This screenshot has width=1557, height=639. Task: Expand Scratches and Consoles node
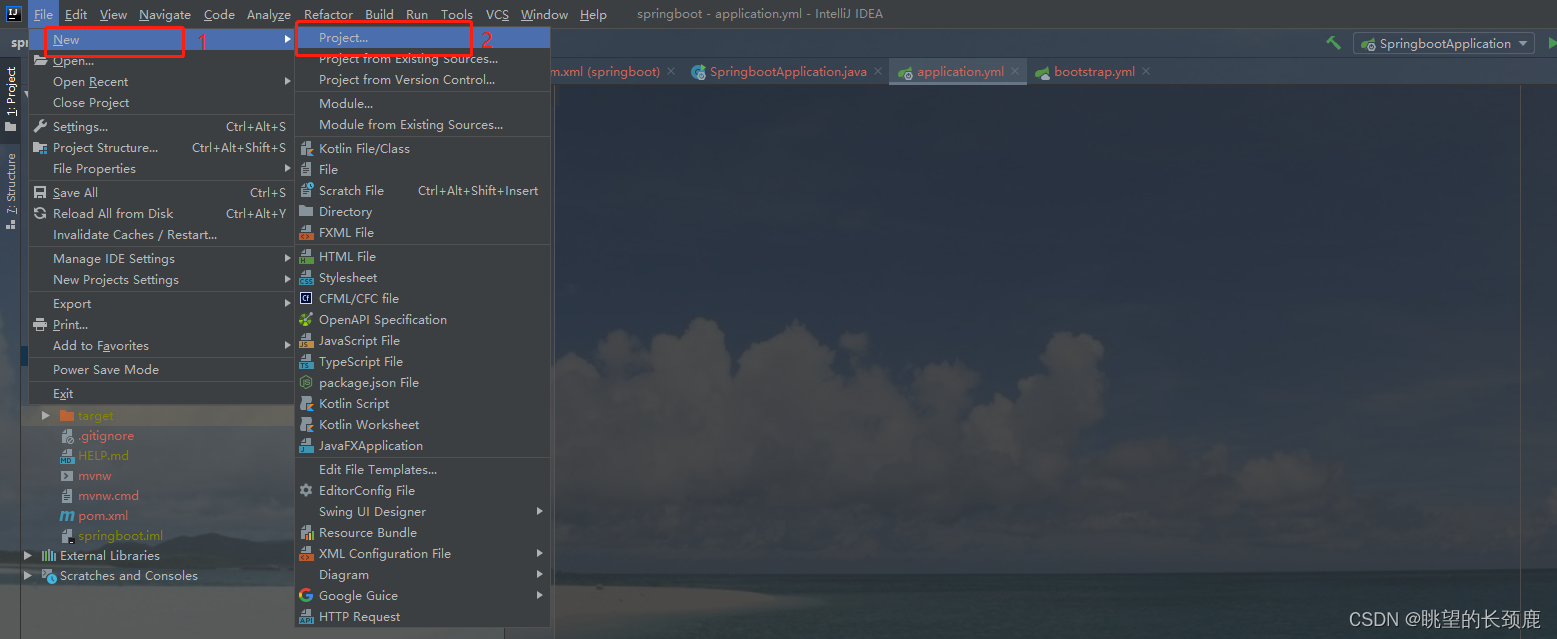[x=28, y=575]
